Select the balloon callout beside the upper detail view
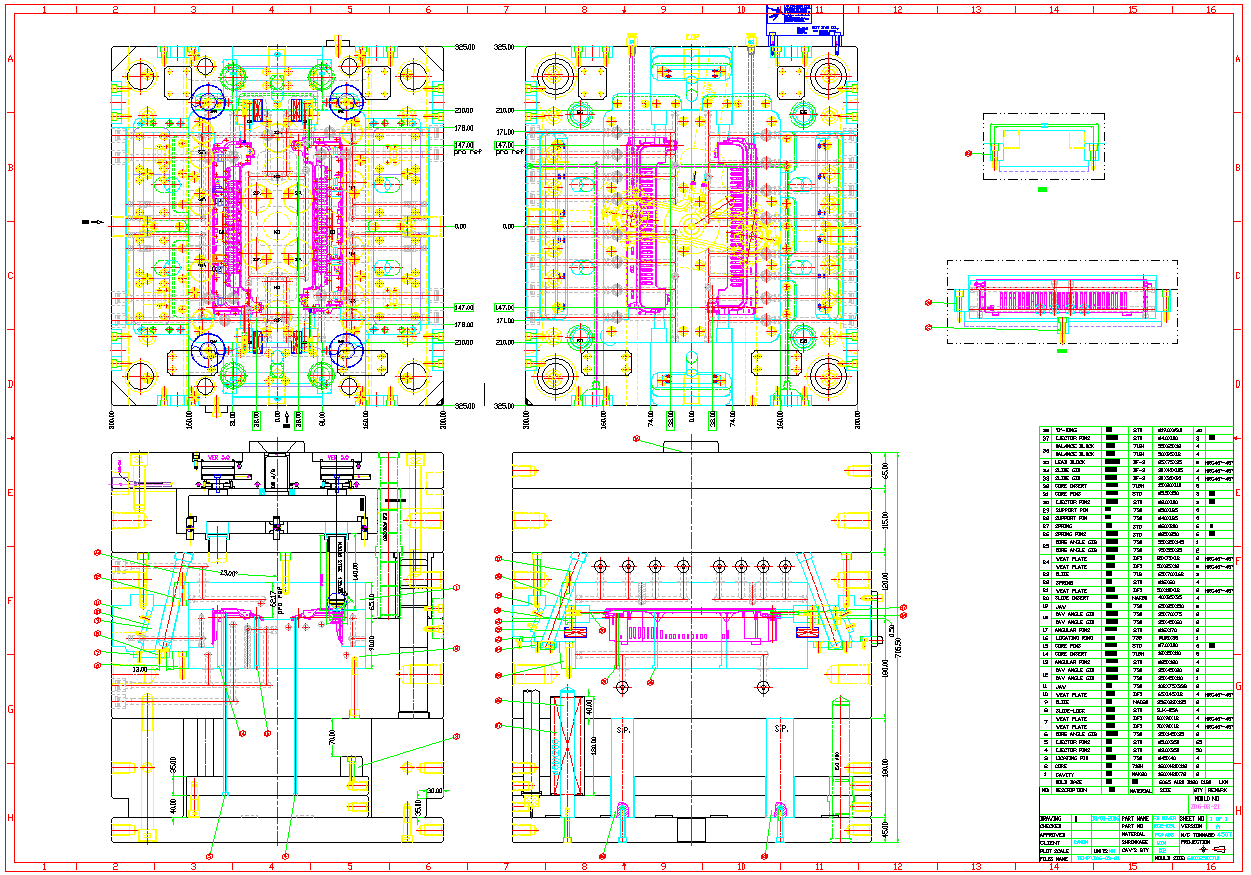 967,153
